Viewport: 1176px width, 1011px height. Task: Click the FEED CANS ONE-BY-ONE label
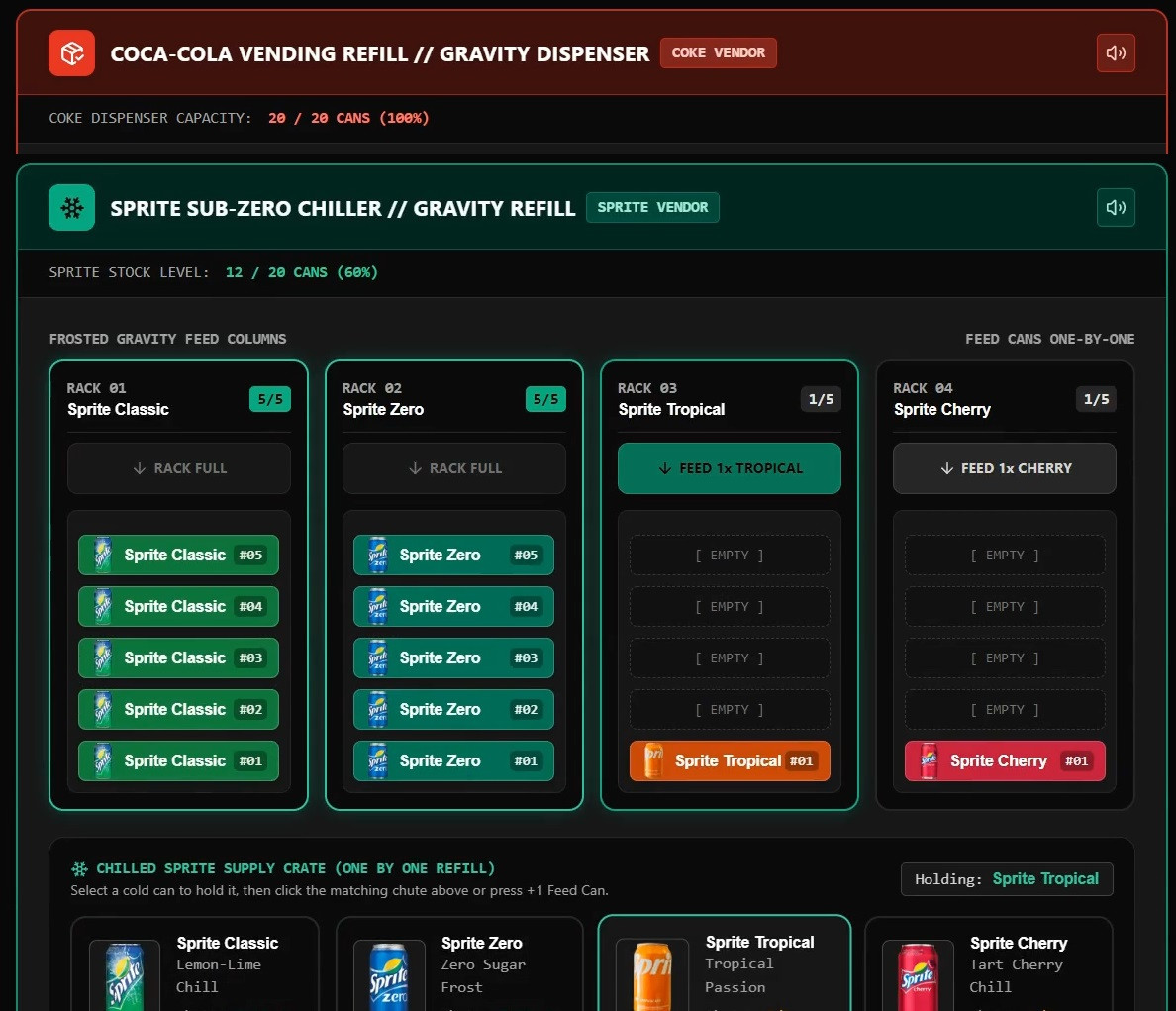(x=1050, y=339)
